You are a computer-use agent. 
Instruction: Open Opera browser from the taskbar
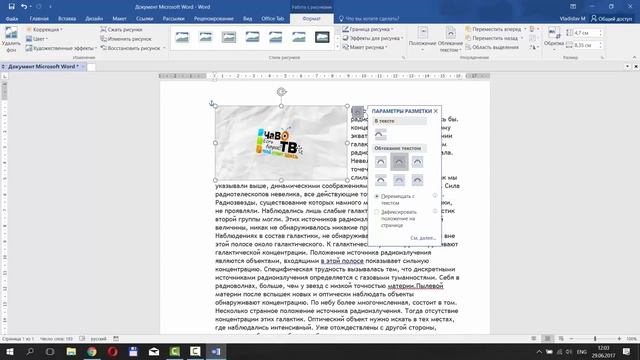click(x=113, y=351)
